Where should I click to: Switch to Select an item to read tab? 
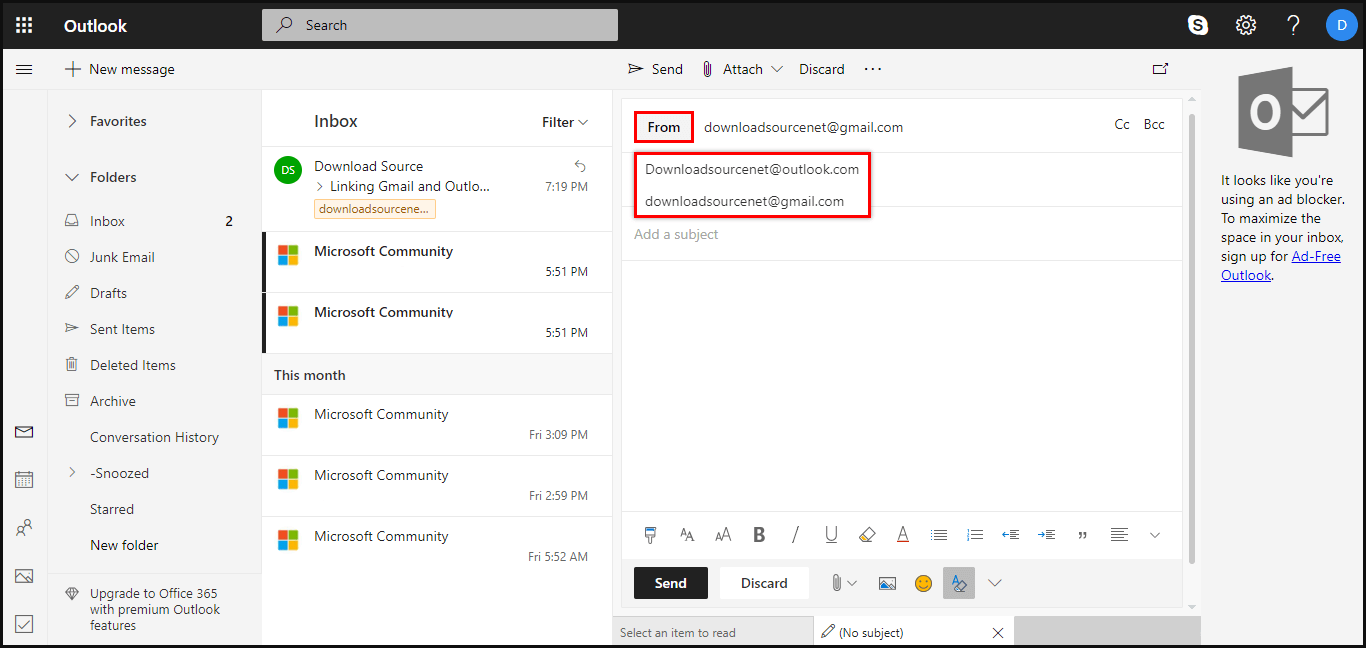(x=713, y=632)
